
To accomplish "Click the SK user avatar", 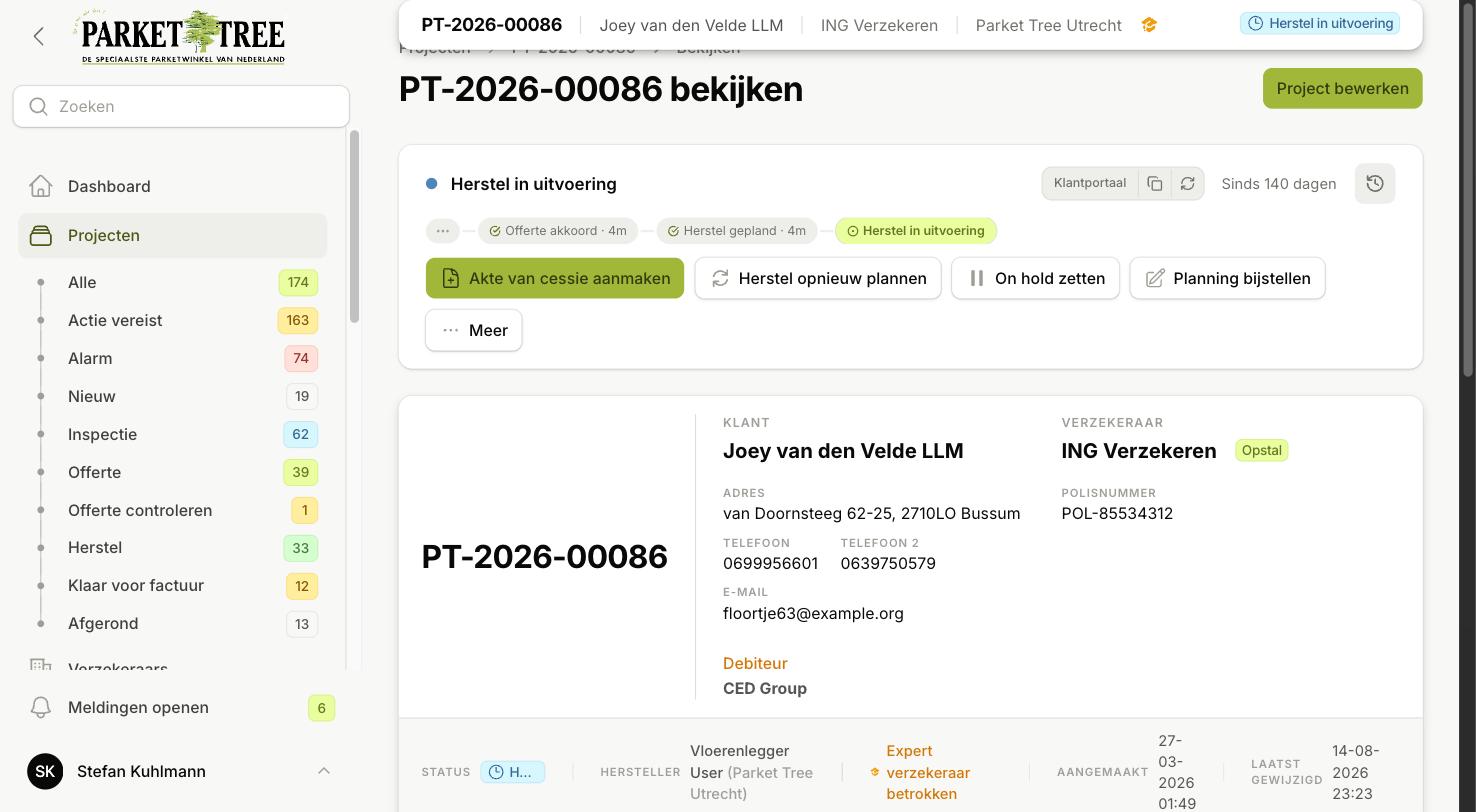I will (x=45, y=771).
